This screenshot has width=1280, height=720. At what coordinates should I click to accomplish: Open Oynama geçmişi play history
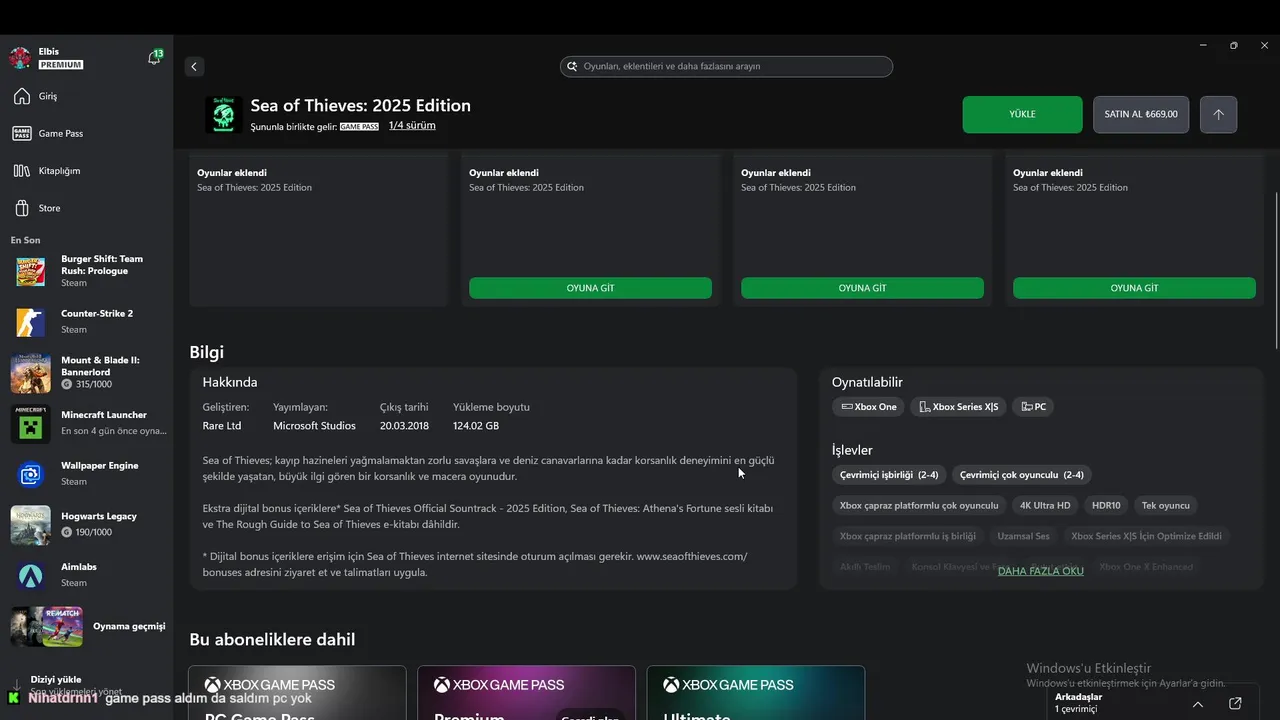tap(87, 627)
